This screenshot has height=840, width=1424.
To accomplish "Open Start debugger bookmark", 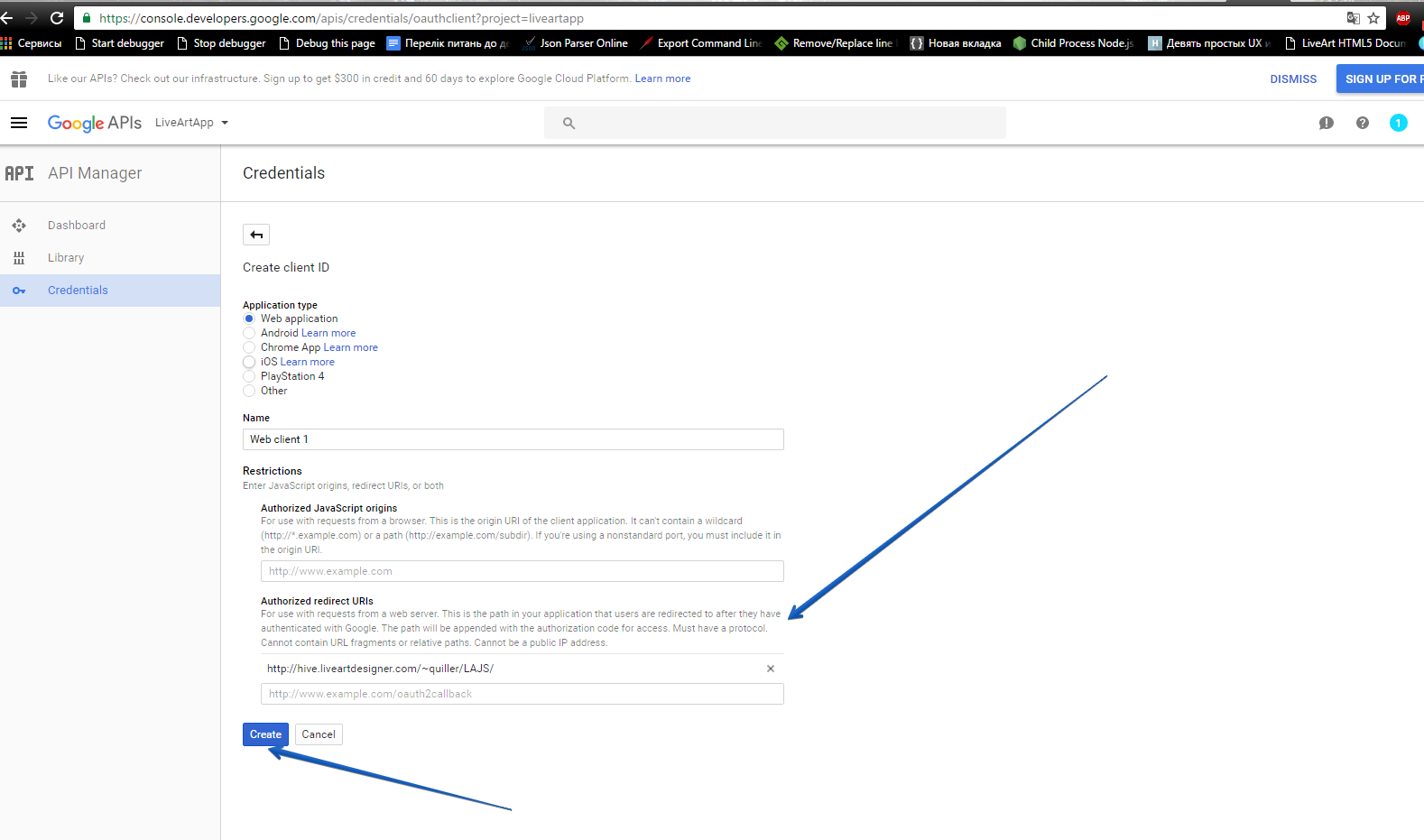I will click(x=119, y=43).
